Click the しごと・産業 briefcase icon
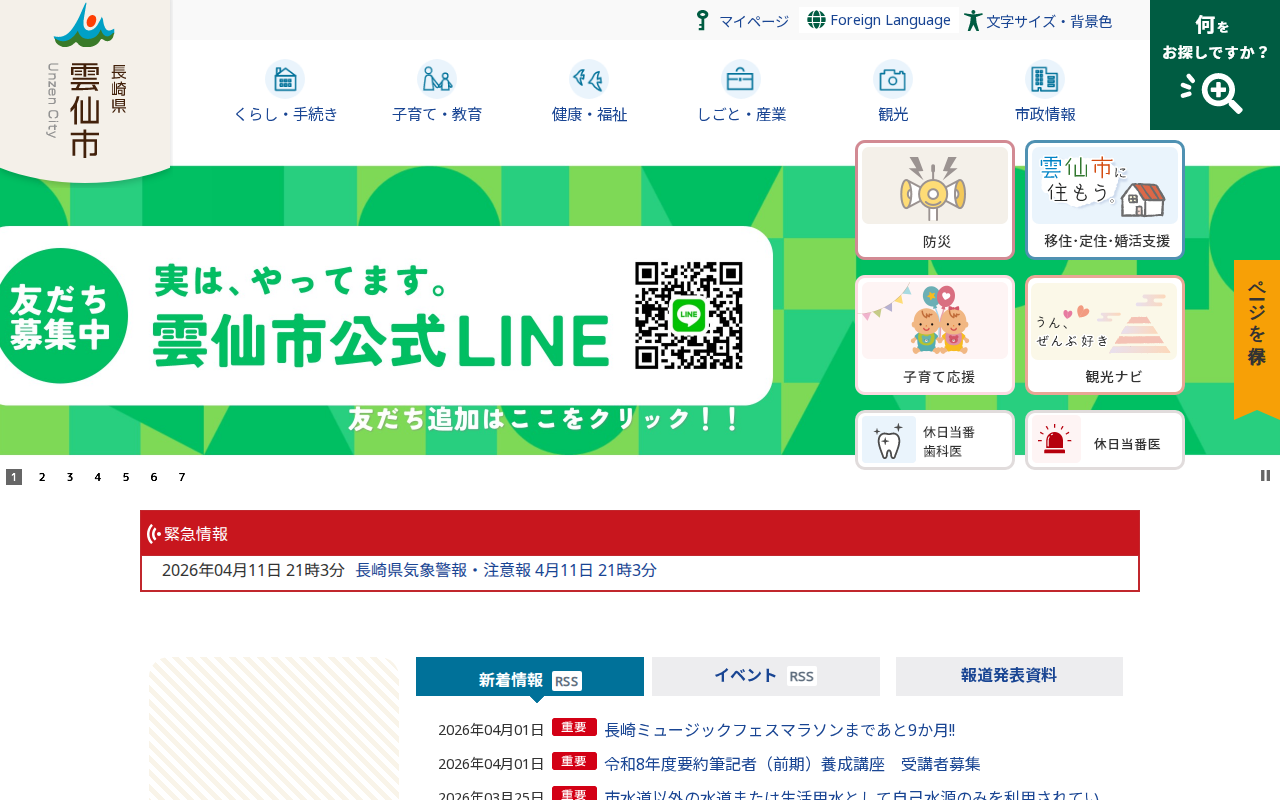This screenshot has width=1280, height=800. tap(741, 78)
